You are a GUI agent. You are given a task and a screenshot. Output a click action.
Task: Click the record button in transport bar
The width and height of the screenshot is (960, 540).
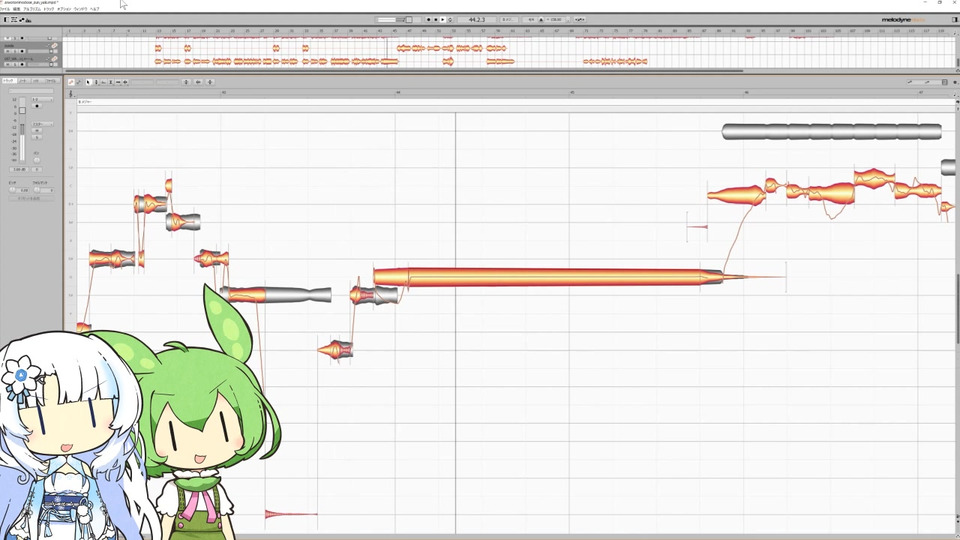[429, 20]
